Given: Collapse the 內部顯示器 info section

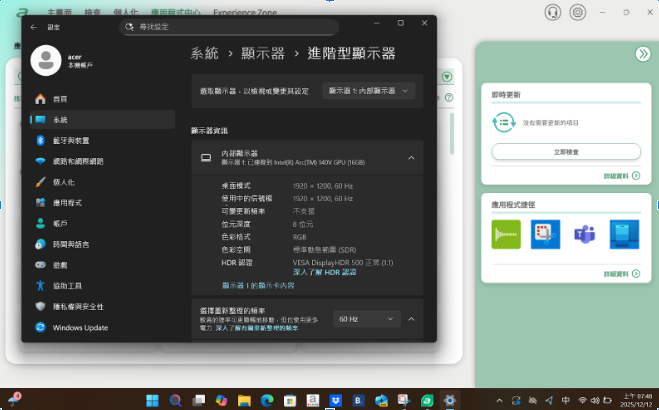Looking at the screenshot, I should pos(410,157).
